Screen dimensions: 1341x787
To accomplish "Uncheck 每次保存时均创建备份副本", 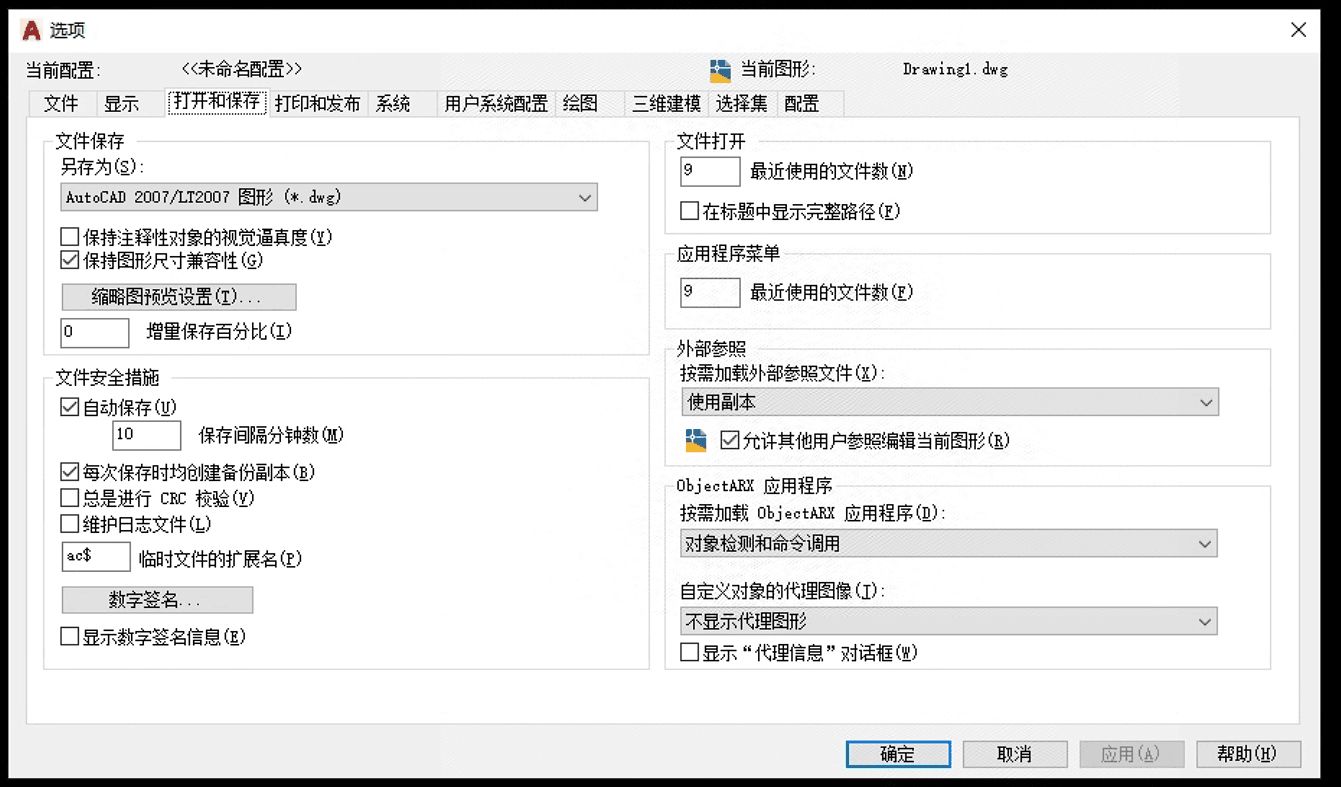I will click(x=70, y=472).
